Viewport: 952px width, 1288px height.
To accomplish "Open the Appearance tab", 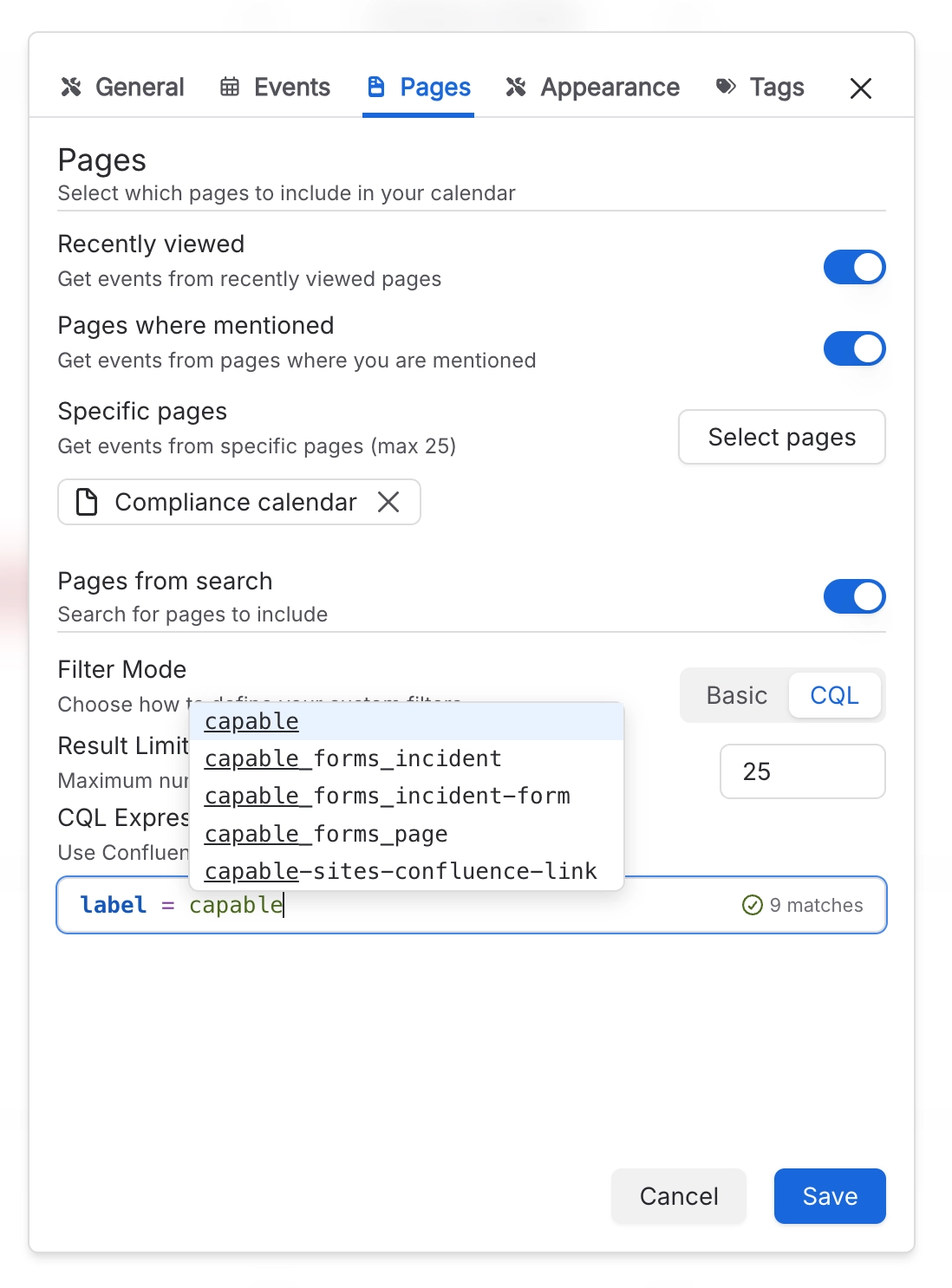I will point(593,87).
